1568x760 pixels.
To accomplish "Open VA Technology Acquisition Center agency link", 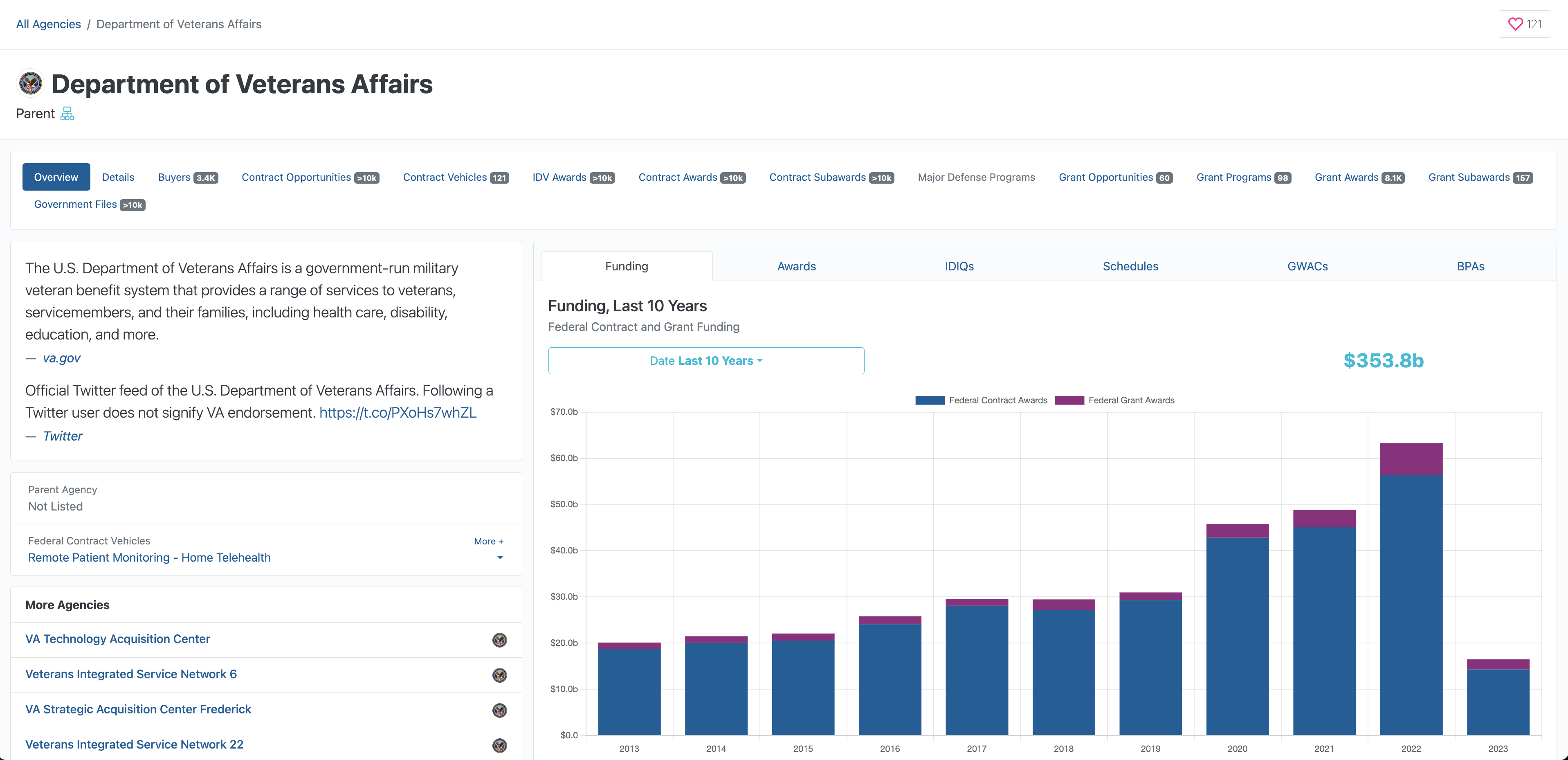I will 117,639.
